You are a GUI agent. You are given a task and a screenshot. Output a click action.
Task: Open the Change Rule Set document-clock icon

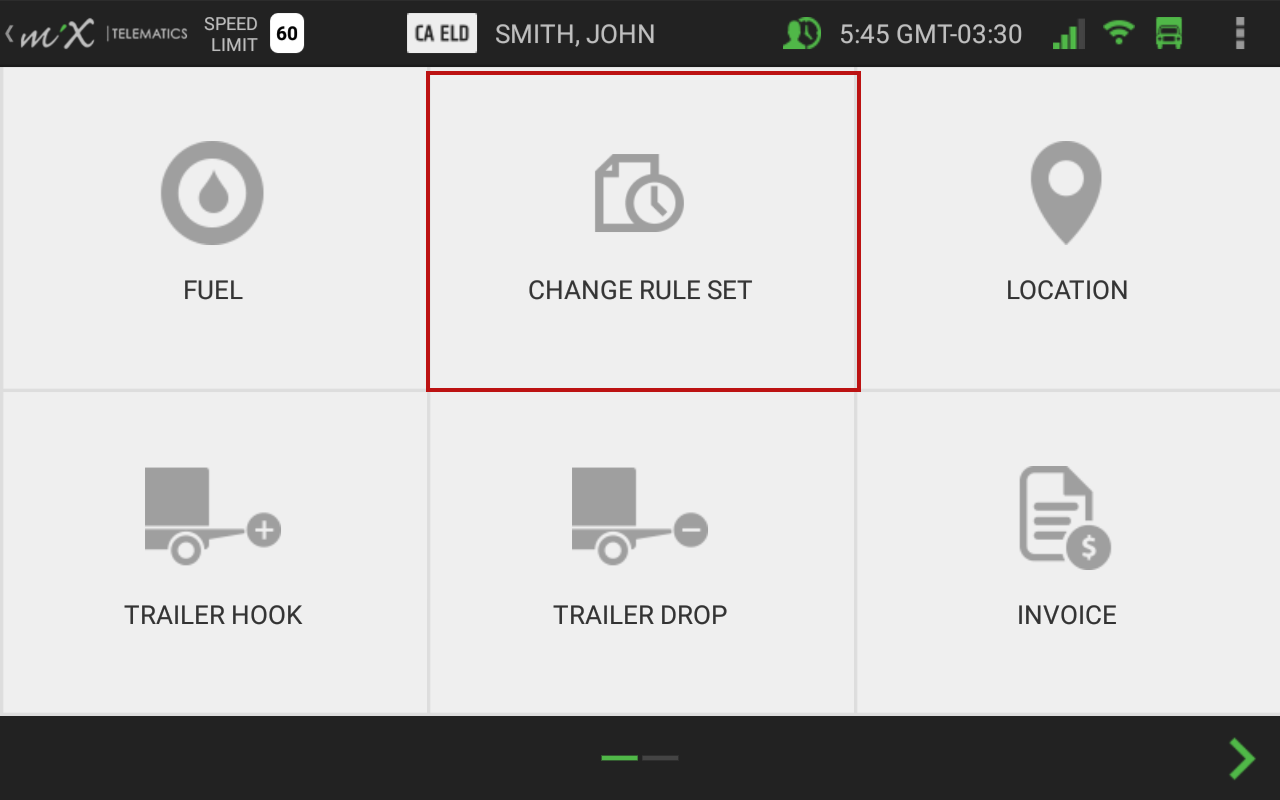click(x=640, y=193)
